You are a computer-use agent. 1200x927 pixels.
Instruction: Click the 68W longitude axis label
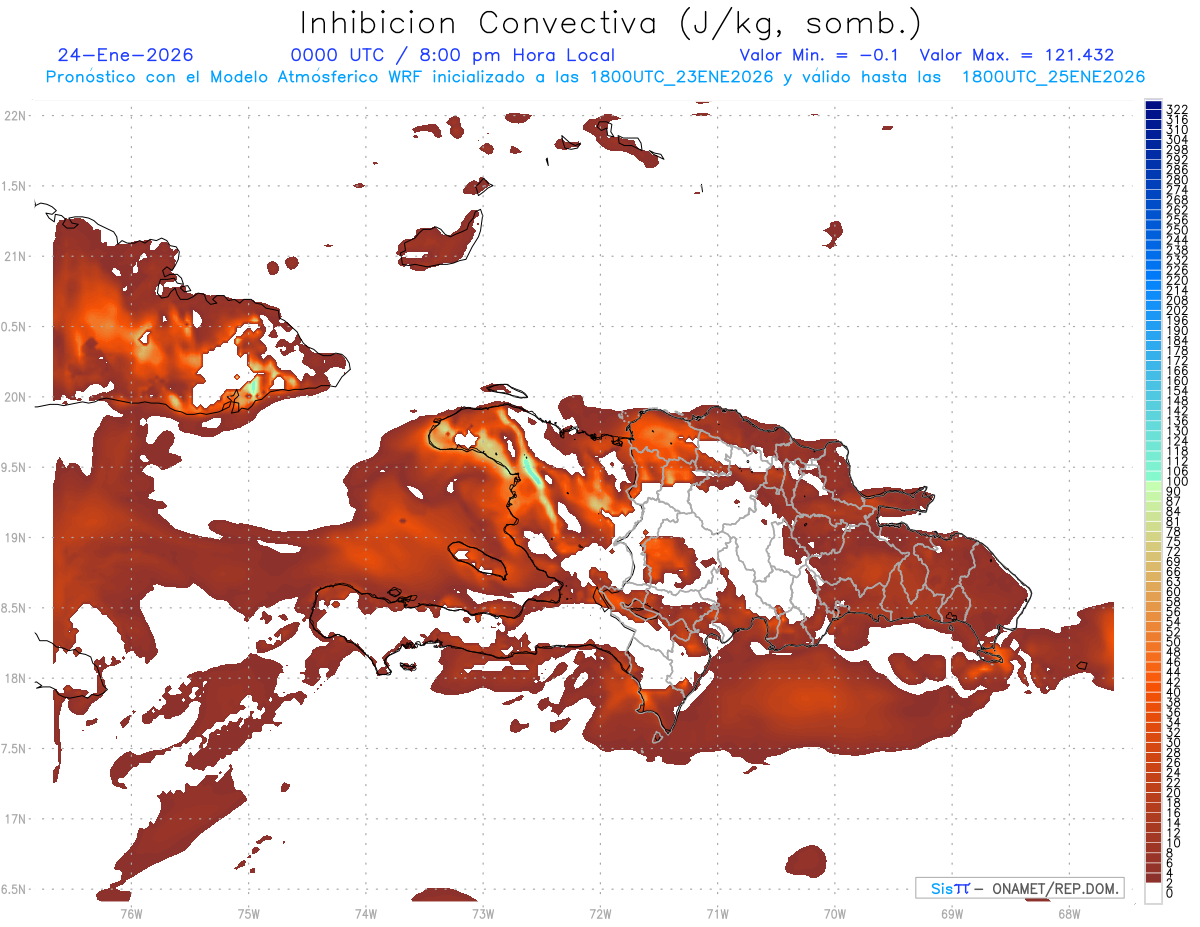(x=1069, y=913)
